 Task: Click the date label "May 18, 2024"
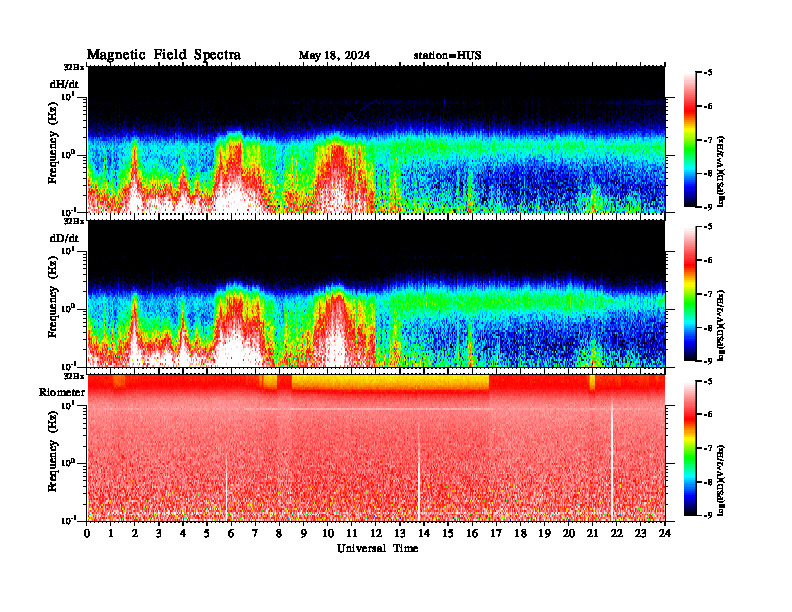tap(334, 56)
